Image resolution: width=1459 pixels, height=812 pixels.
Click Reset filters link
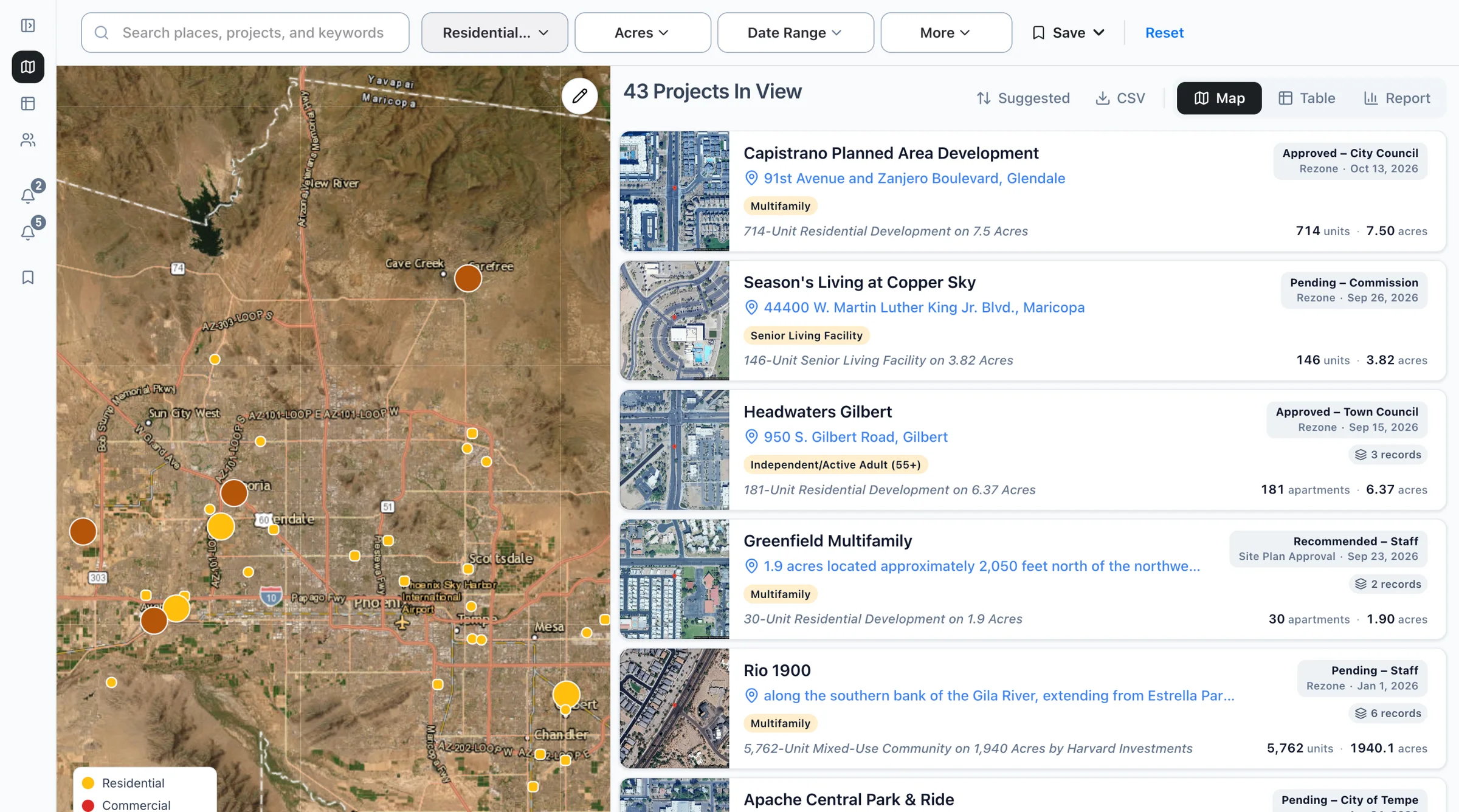click(1164, 33)
